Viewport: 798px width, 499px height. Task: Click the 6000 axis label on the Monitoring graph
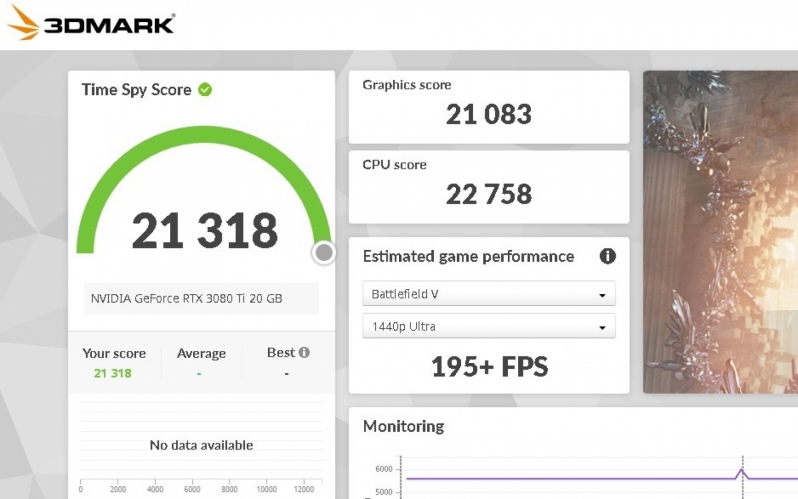point(384,469)
